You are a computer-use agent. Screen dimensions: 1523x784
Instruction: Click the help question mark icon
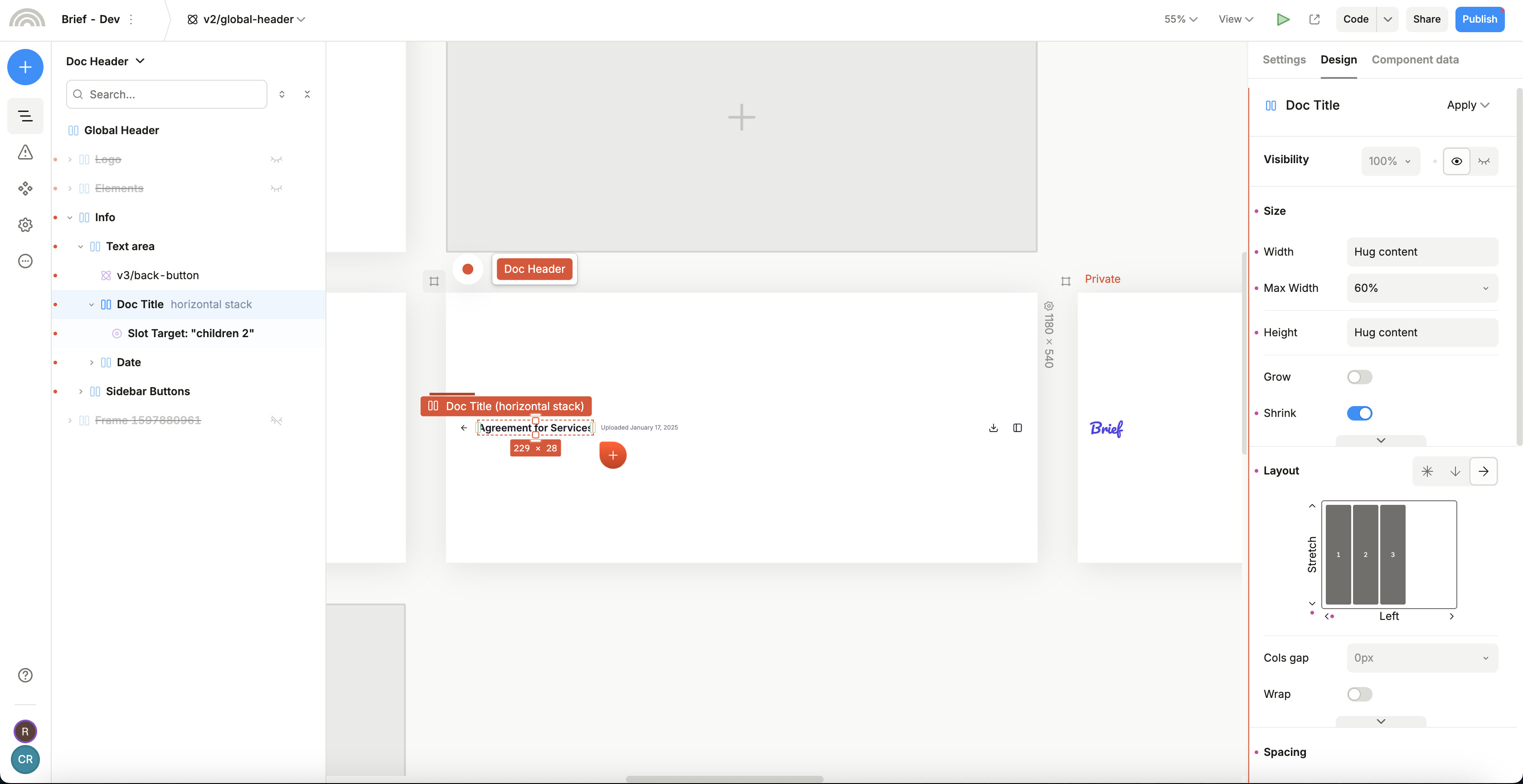[x=25, y=675]
